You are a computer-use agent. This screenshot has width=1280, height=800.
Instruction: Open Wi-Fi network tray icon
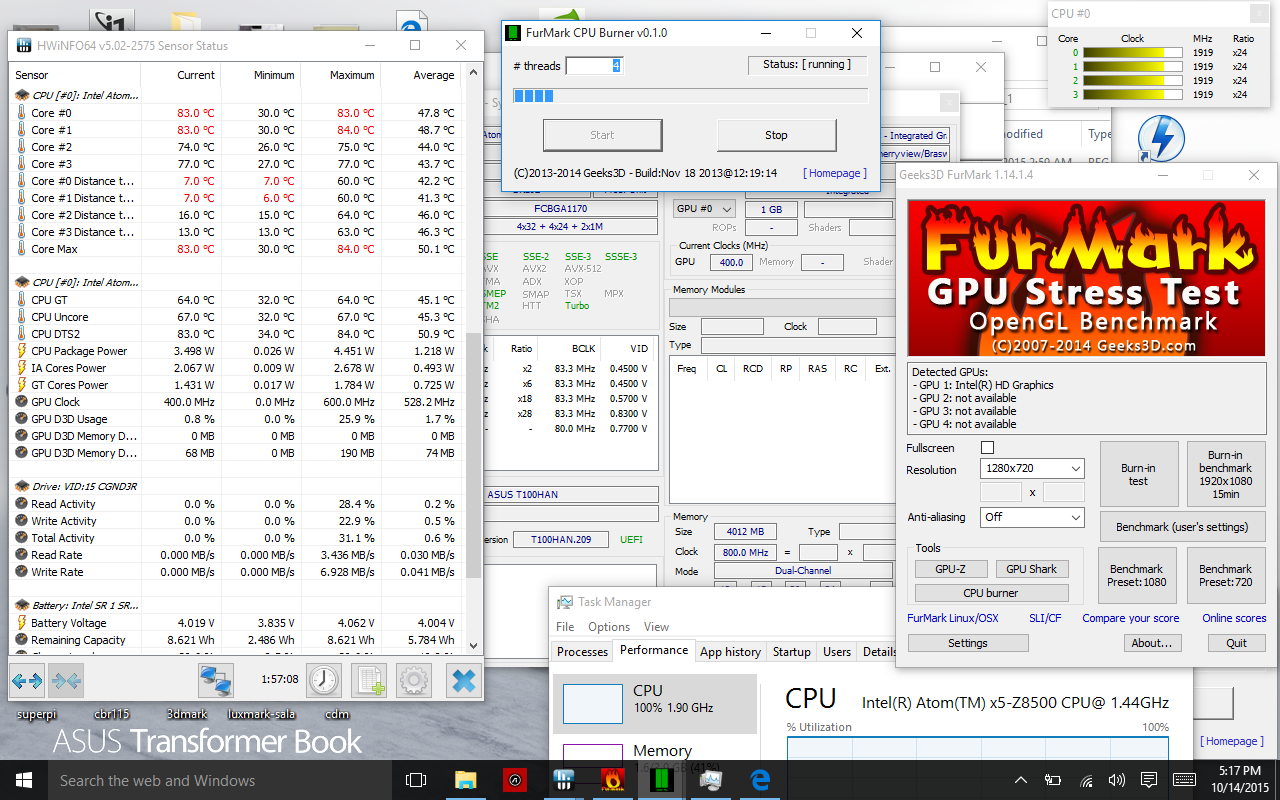click(x=1086, y=780)
